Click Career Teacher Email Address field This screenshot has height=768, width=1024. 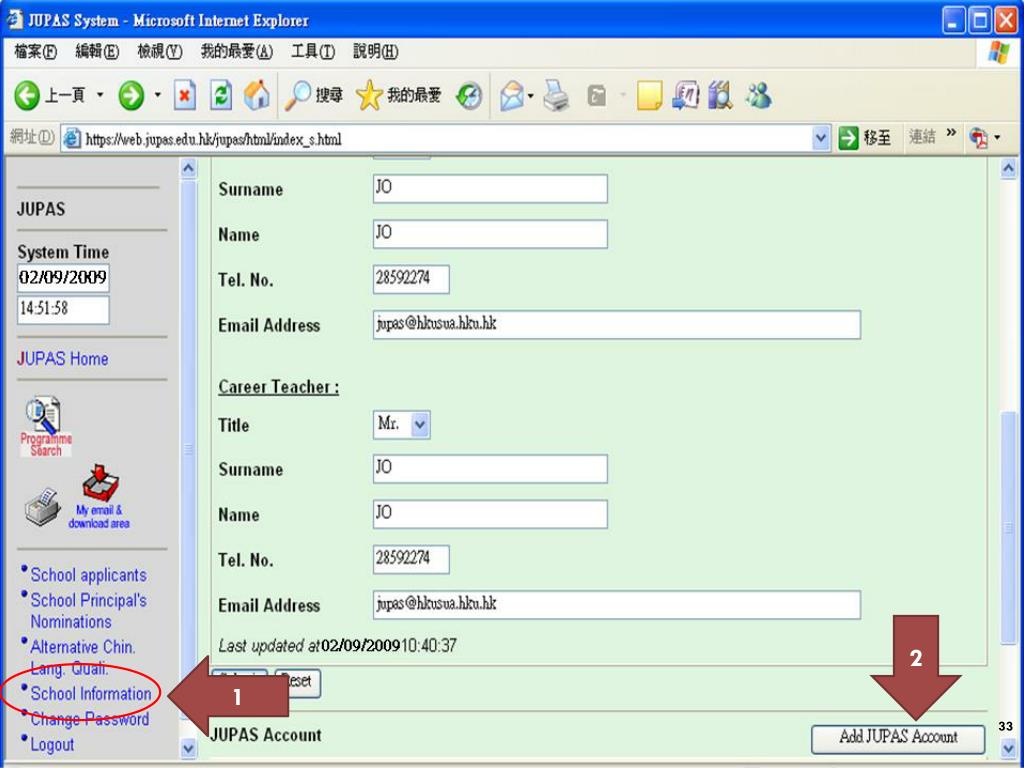(616, 605)
